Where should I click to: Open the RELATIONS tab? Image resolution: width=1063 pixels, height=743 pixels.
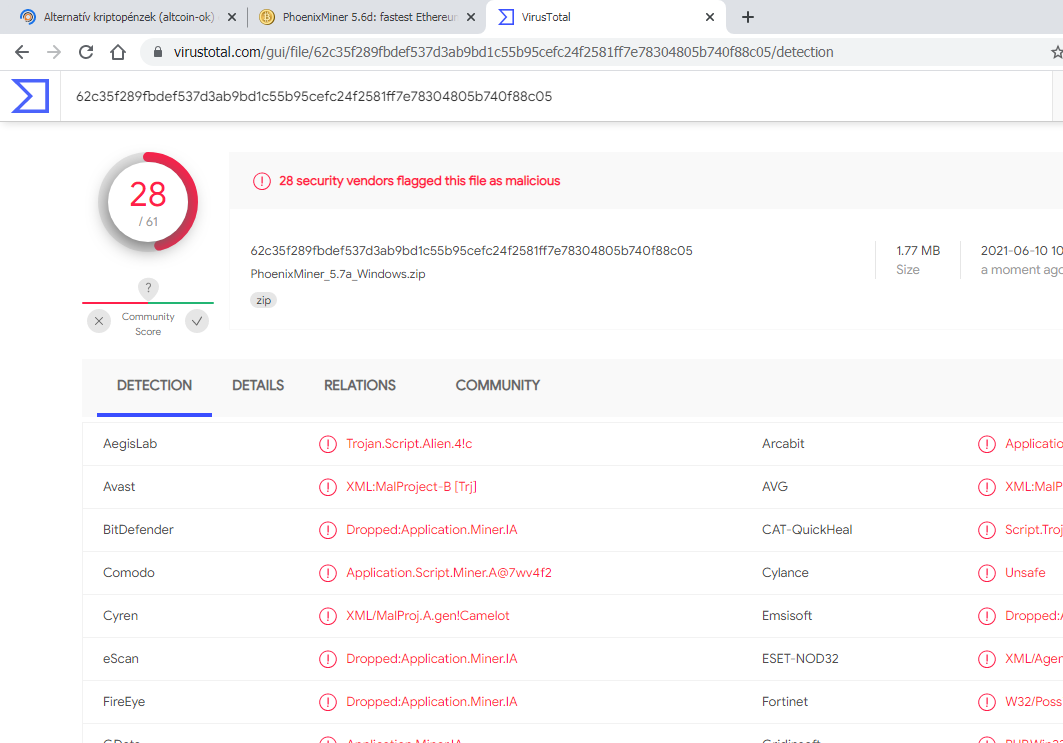360,386
